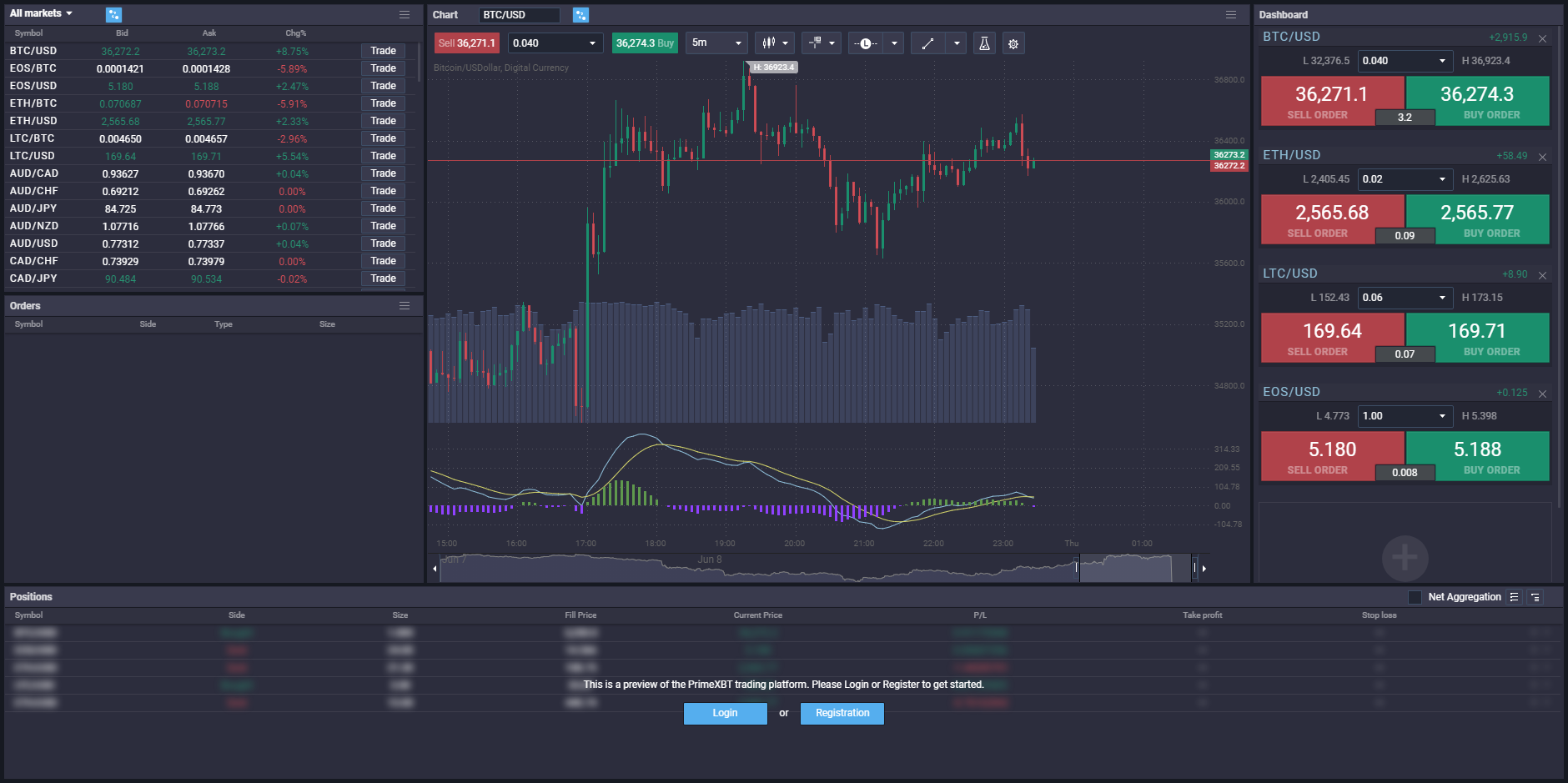Click the blue Login button
Image resolution: width=1568 pixels, height=783 pixels.
[725, 713]
